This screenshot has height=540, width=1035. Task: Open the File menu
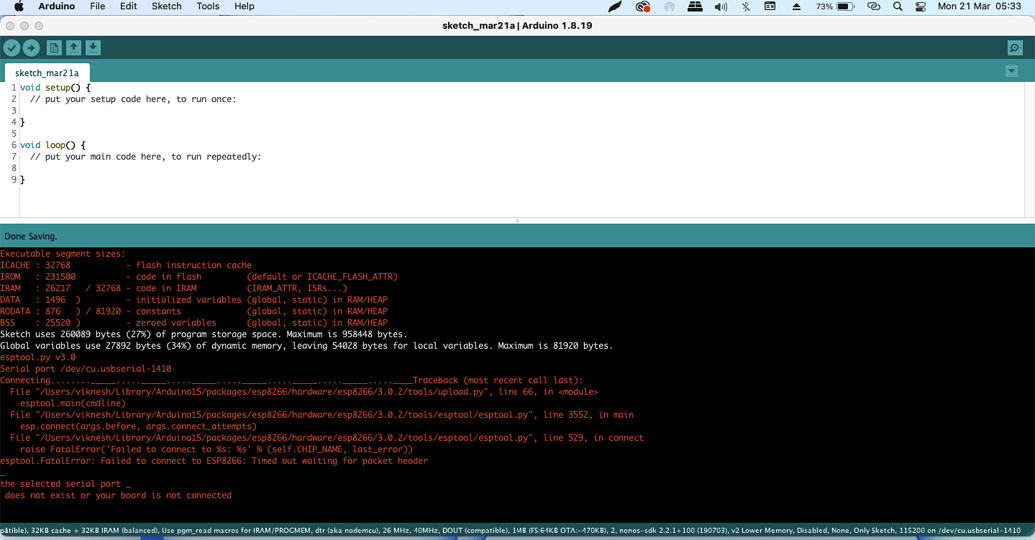pyautogui.click(x=97, y=6)
